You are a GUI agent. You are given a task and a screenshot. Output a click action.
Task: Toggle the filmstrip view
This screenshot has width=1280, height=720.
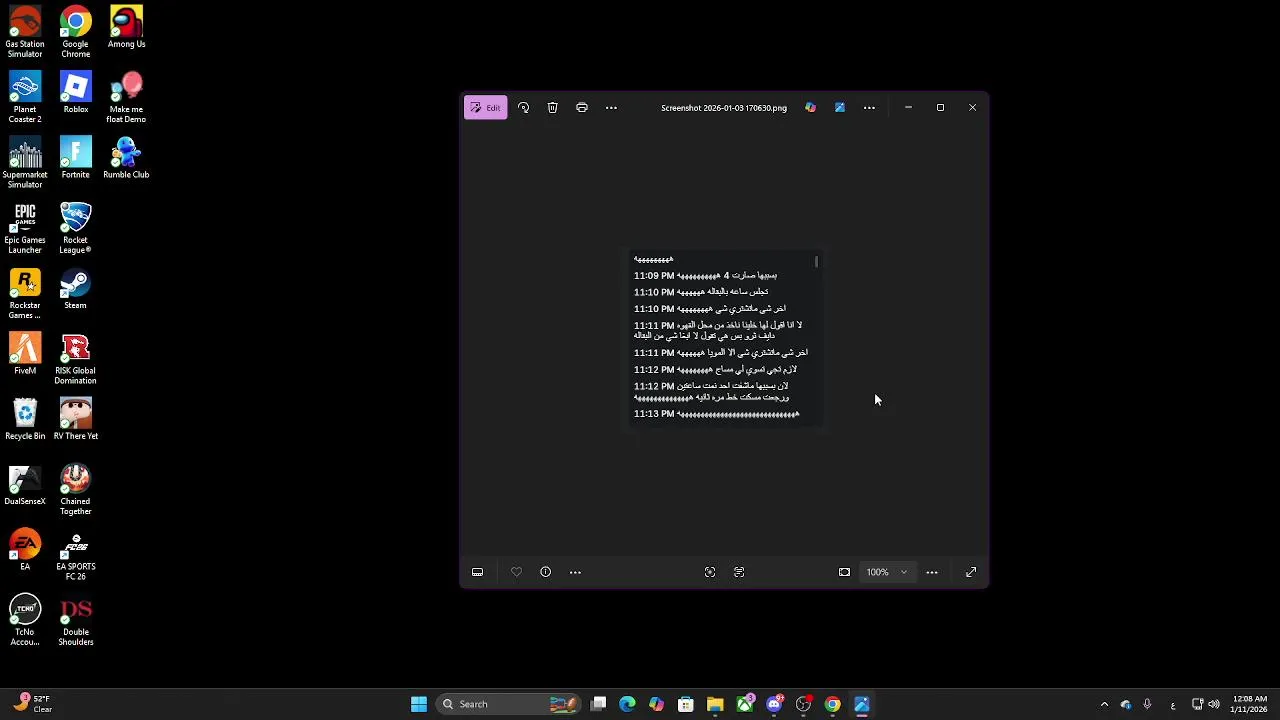pos(477,572)
